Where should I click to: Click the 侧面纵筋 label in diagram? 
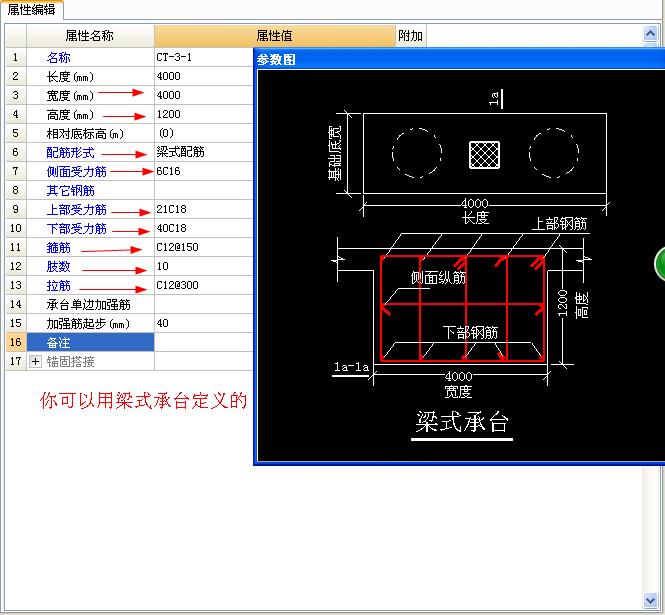pos(438,278)
